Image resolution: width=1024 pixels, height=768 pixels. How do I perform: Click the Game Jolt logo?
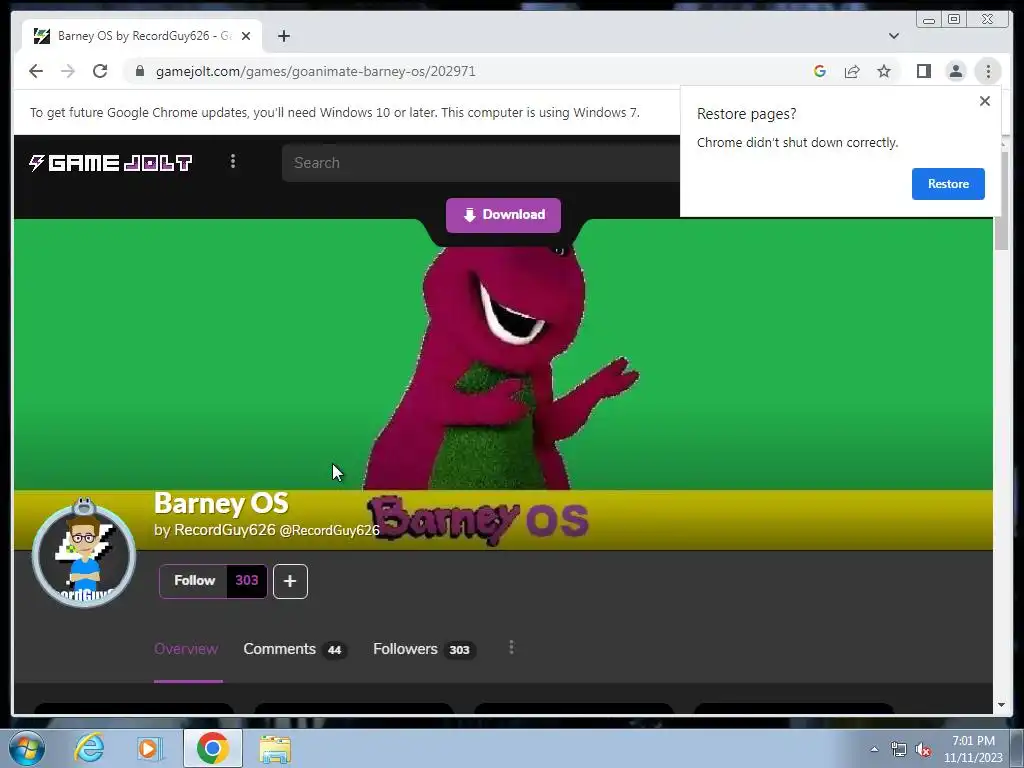coord(110,163)
